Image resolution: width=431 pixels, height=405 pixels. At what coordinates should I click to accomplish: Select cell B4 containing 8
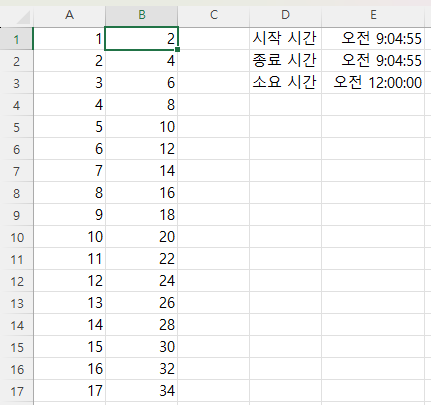point(142,105)
